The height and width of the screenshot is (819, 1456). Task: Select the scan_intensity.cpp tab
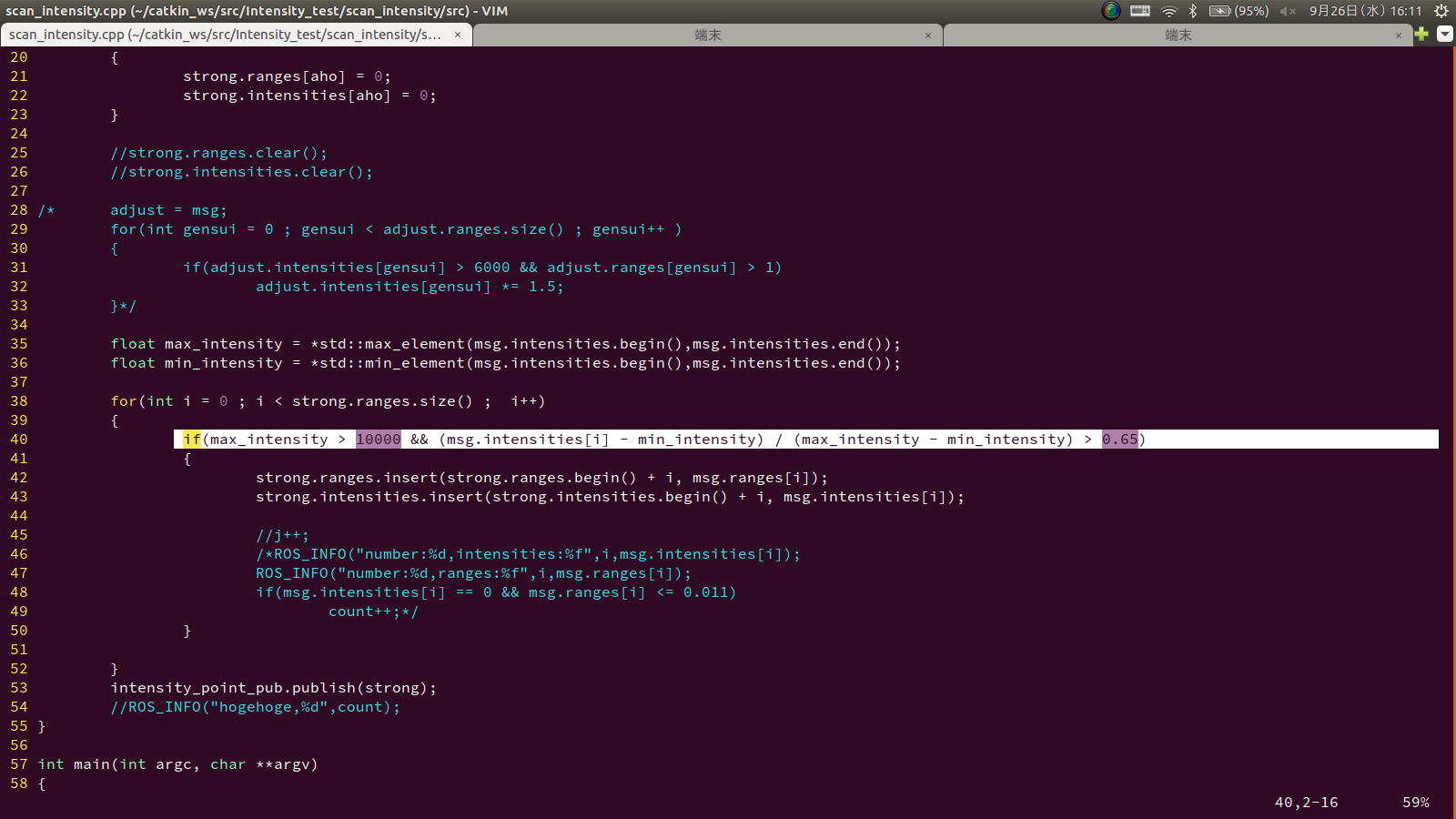click(x=227, y=35)
